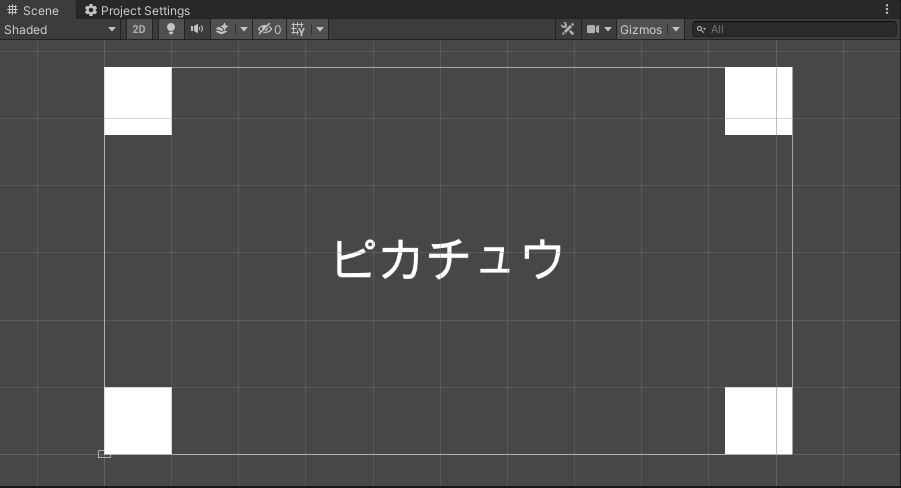Select the top-left white square image
This screenshot has width=901, height=488.
click(x=138, y=101)
